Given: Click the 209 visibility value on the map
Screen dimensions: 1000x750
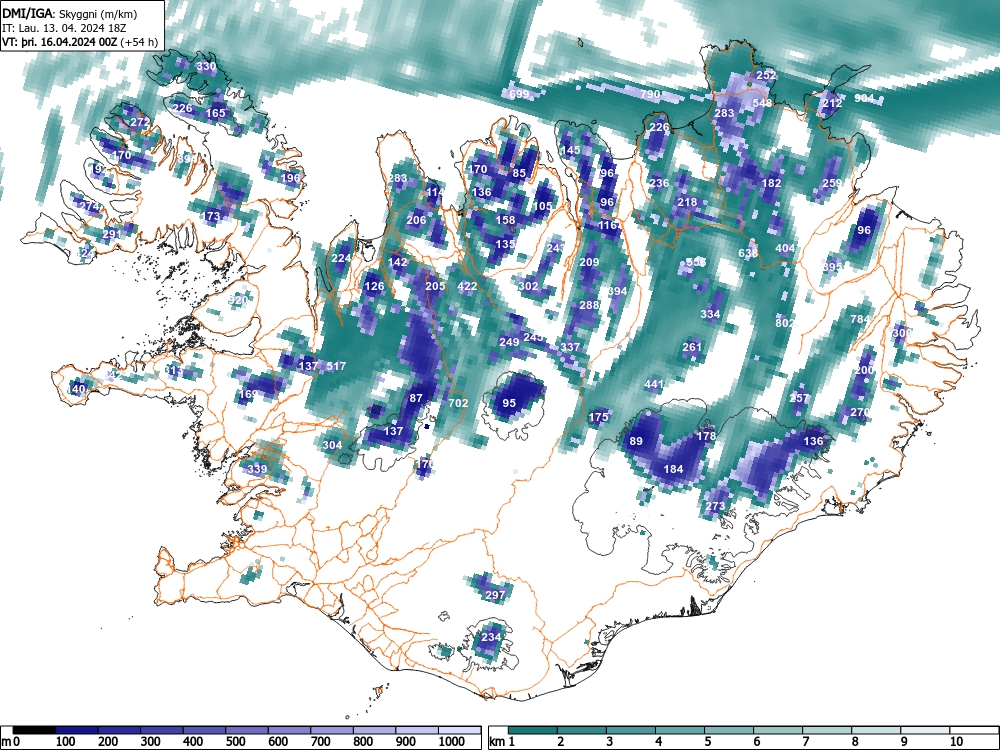Looking at the screenshot, I should coord(589,262).
